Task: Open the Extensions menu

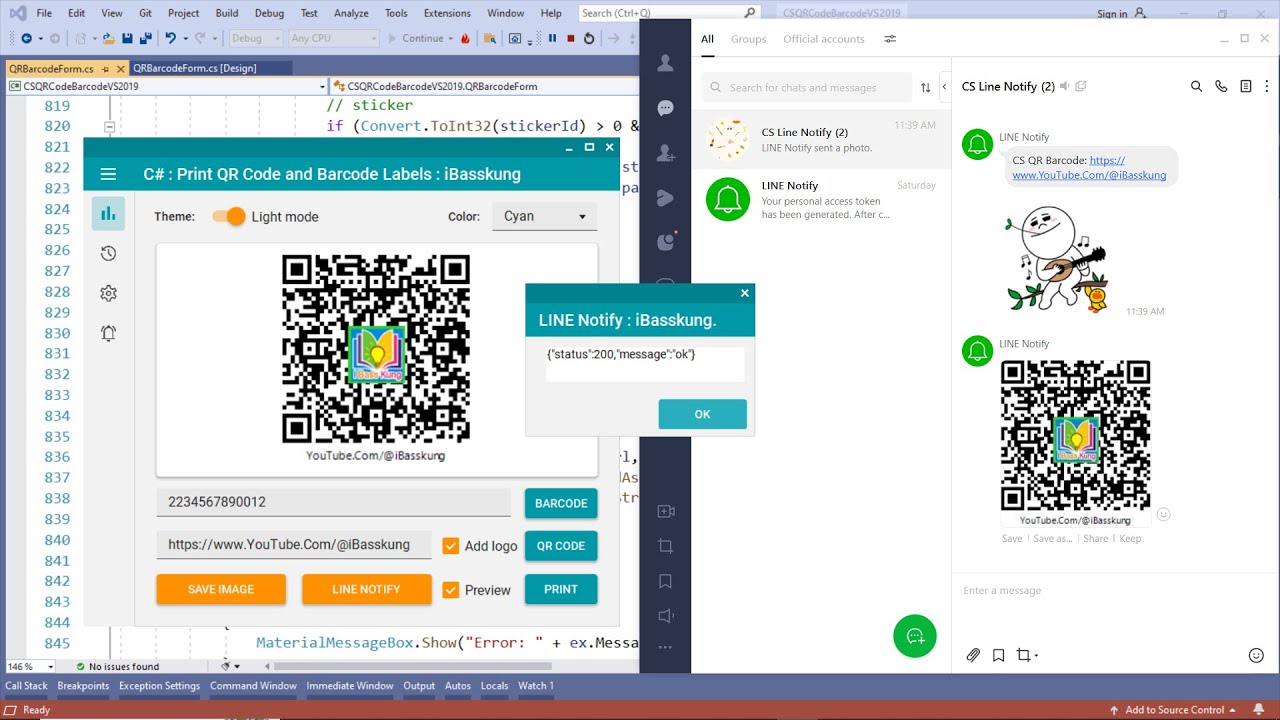Action: [x=447, y=13]
